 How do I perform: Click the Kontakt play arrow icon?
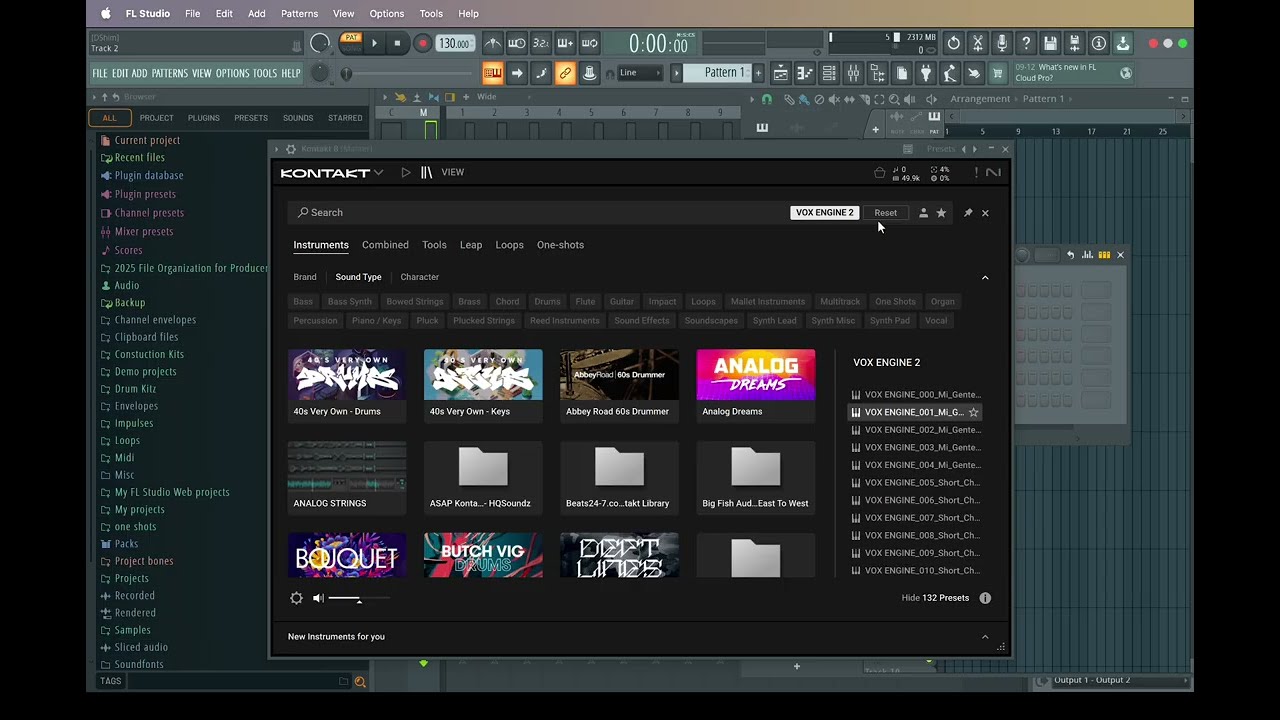pos(405,172)
